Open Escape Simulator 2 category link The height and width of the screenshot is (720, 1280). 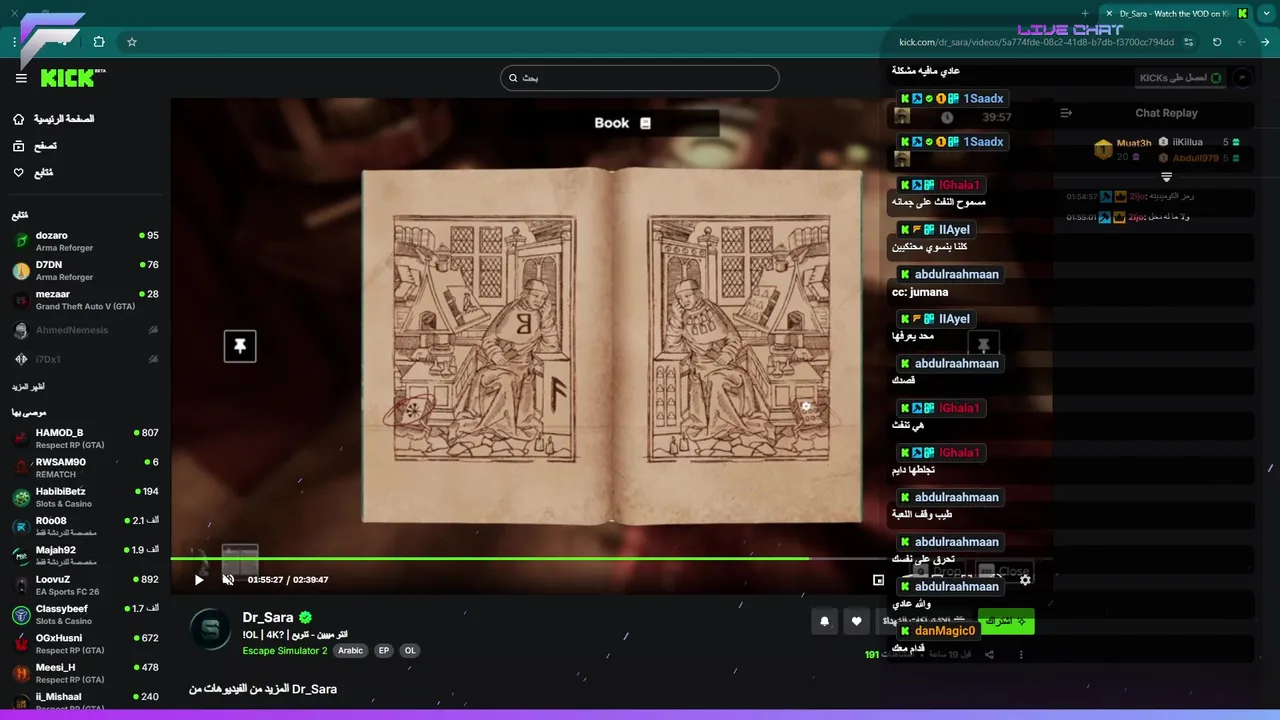click(285, 651)
